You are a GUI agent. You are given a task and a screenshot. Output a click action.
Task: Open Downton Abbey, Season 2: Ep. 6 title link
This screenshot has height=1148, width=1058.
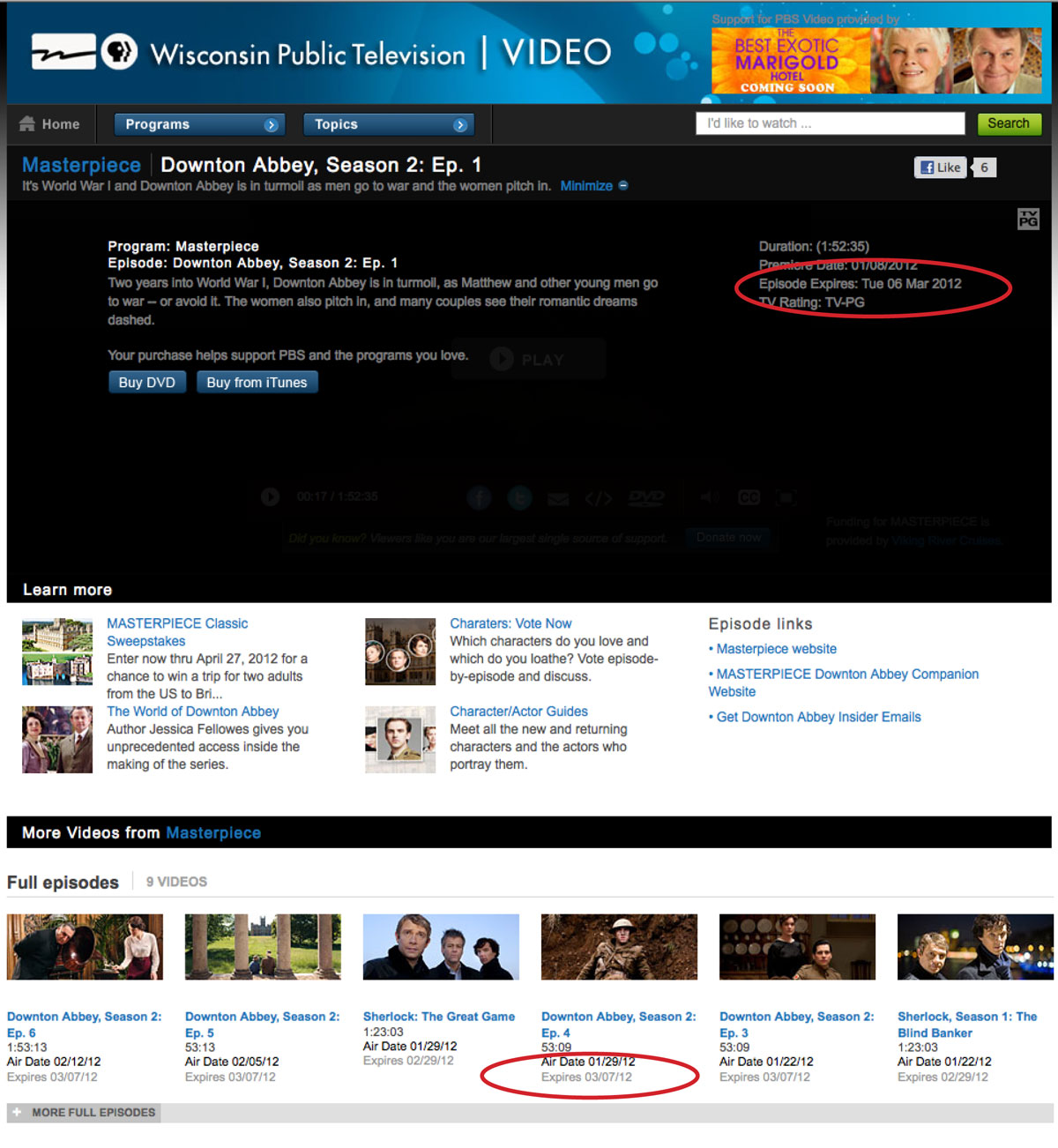click(x=84, y=1025)
